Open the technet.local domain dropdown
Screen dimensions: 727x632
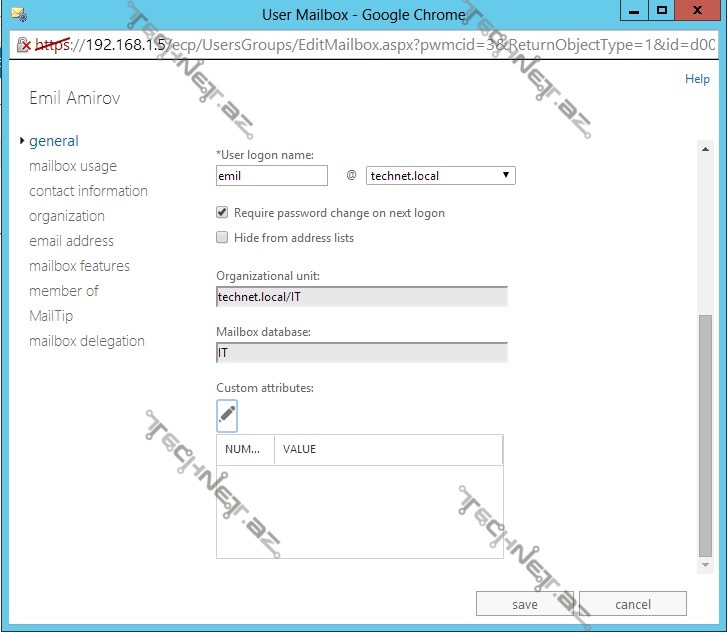tap(440, 176)
